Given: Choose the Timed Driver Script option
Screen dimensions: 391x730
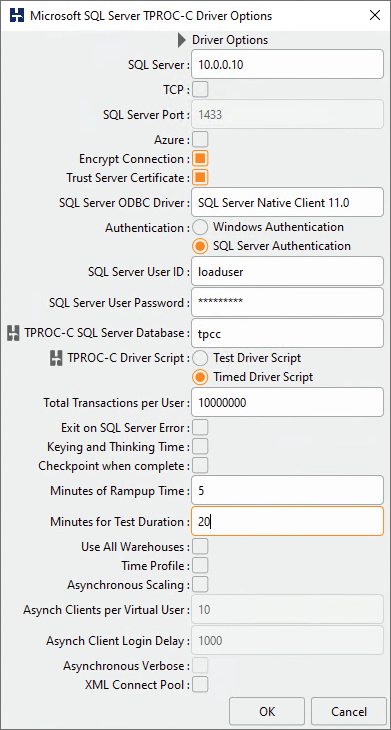Looking at the screenshot, I should pyautogui.click(x=200, y=377).
